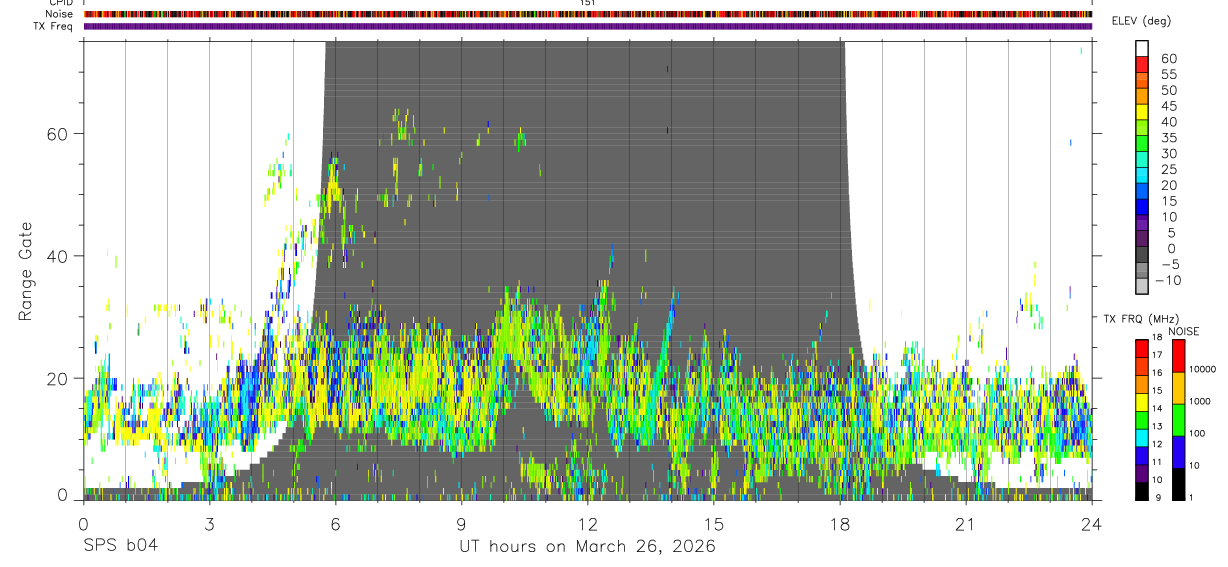Click the 18 tick label on the UT hours axis
The height and width of the screenshot is (567, 1228).
(839, 524)
